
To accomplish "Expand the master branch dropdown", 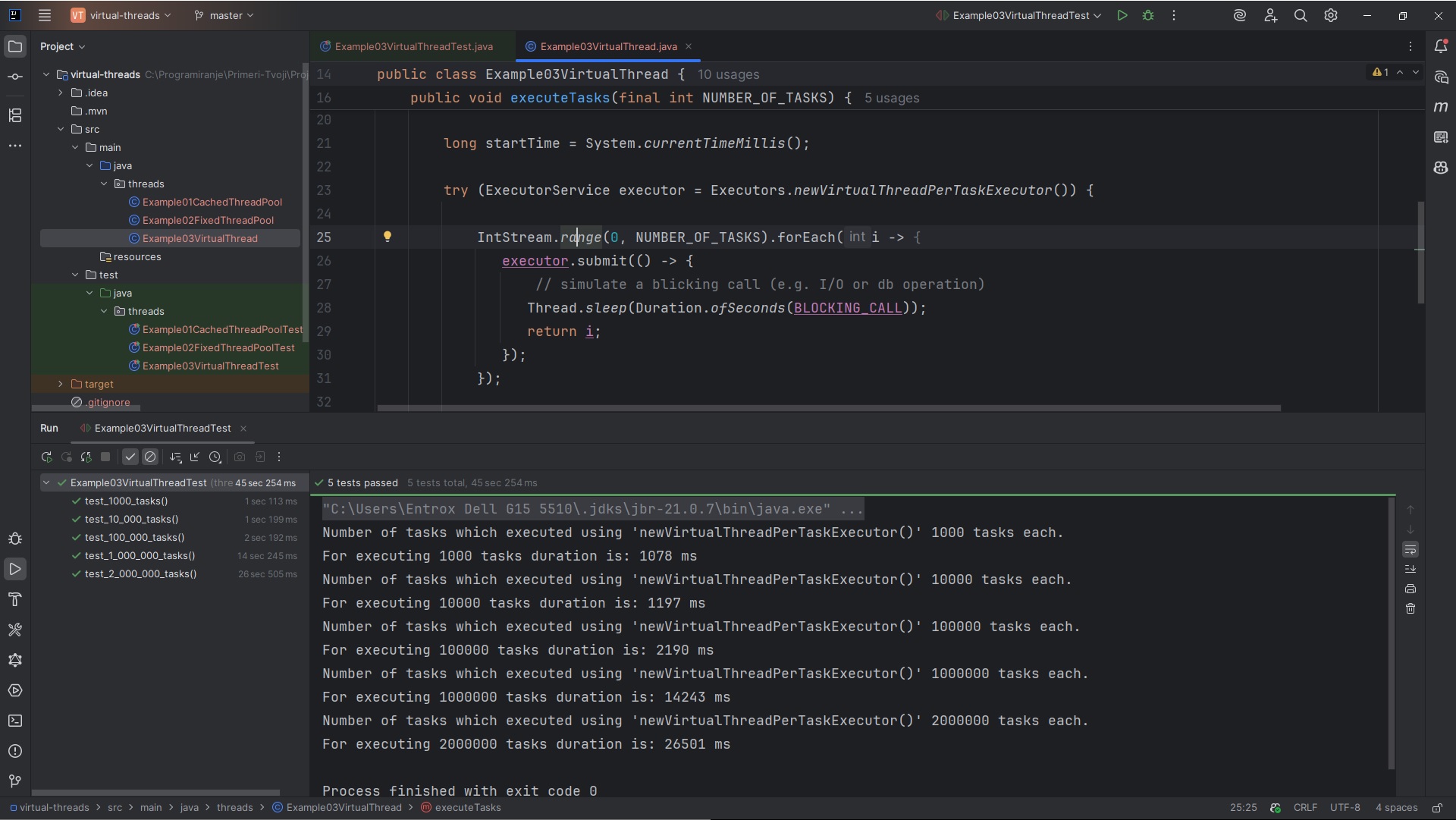I will point(224,15).
